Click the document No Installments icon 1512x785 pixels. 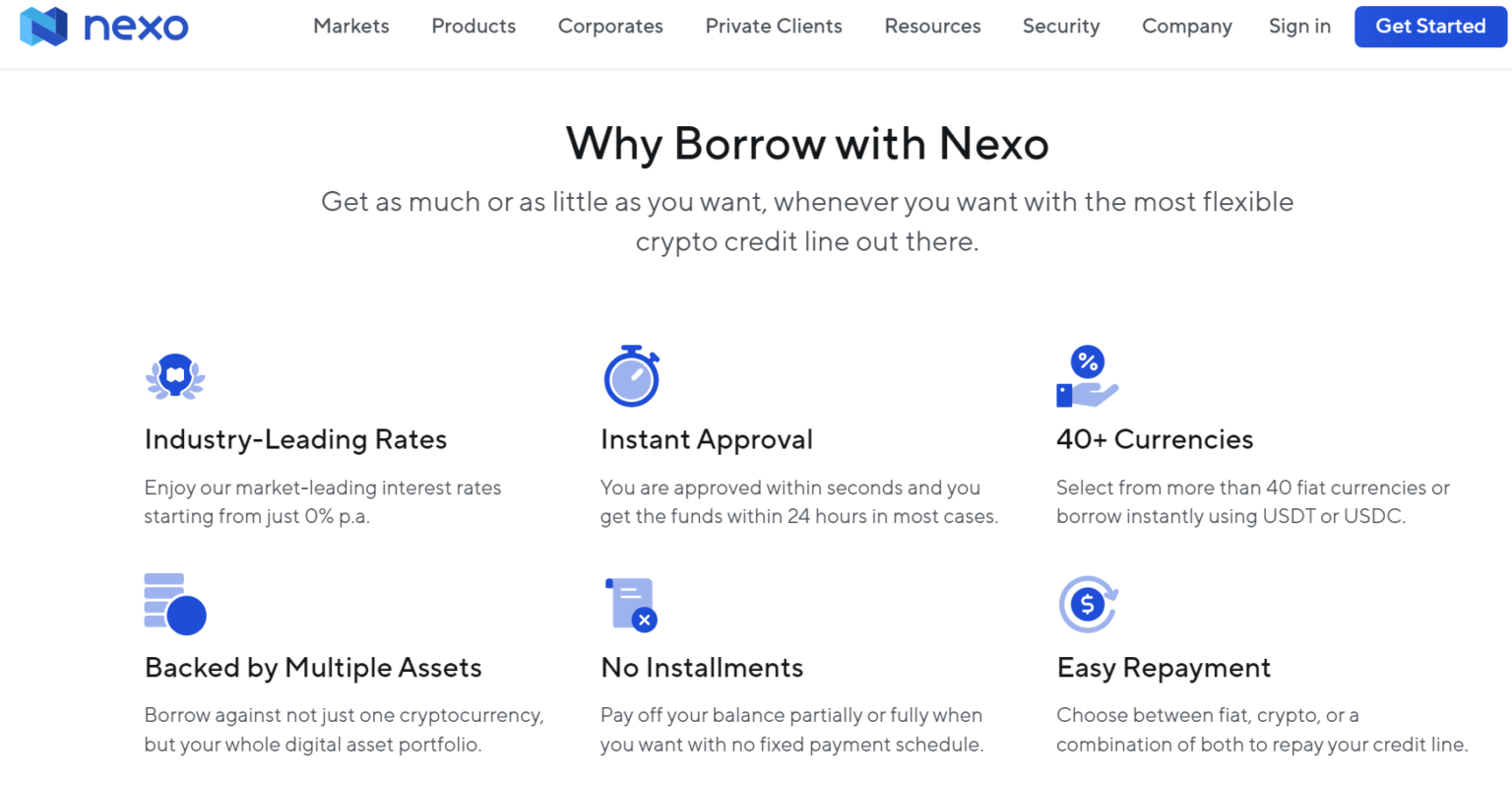point(631,604)
